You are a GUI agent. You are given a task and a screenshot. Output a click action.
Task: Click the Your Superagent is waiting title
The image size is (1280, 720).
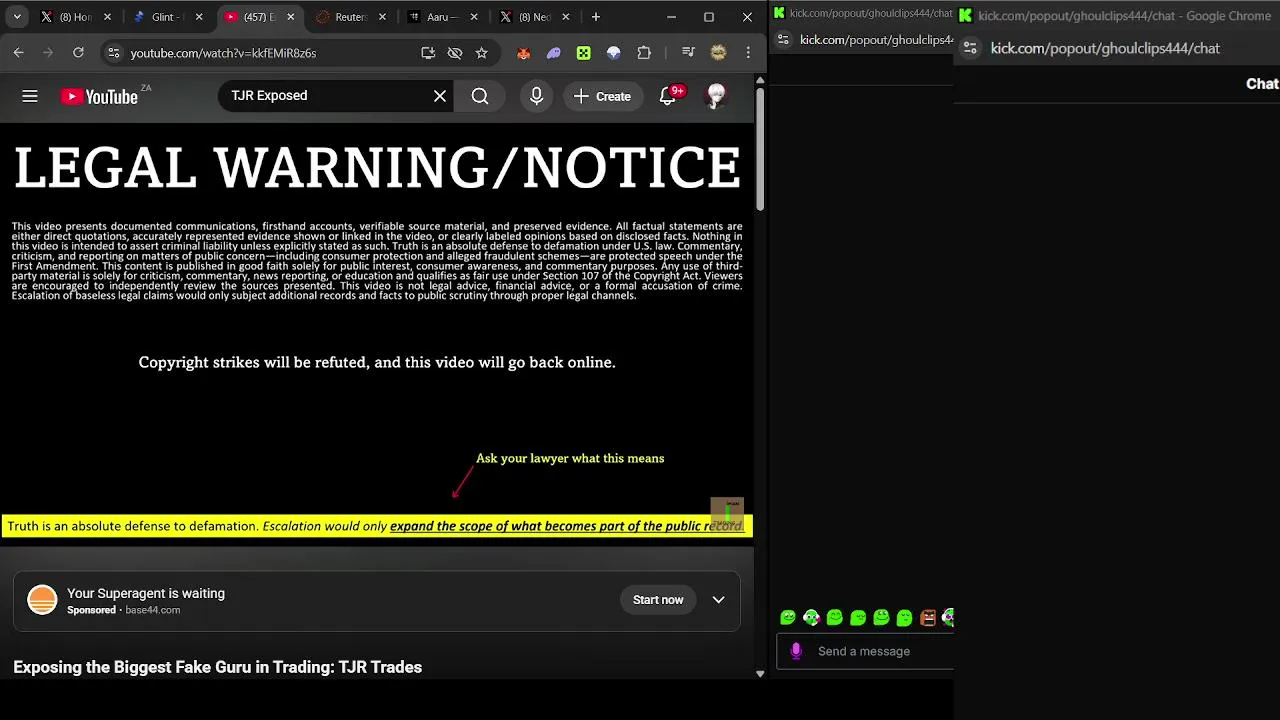tap(146, 593)
